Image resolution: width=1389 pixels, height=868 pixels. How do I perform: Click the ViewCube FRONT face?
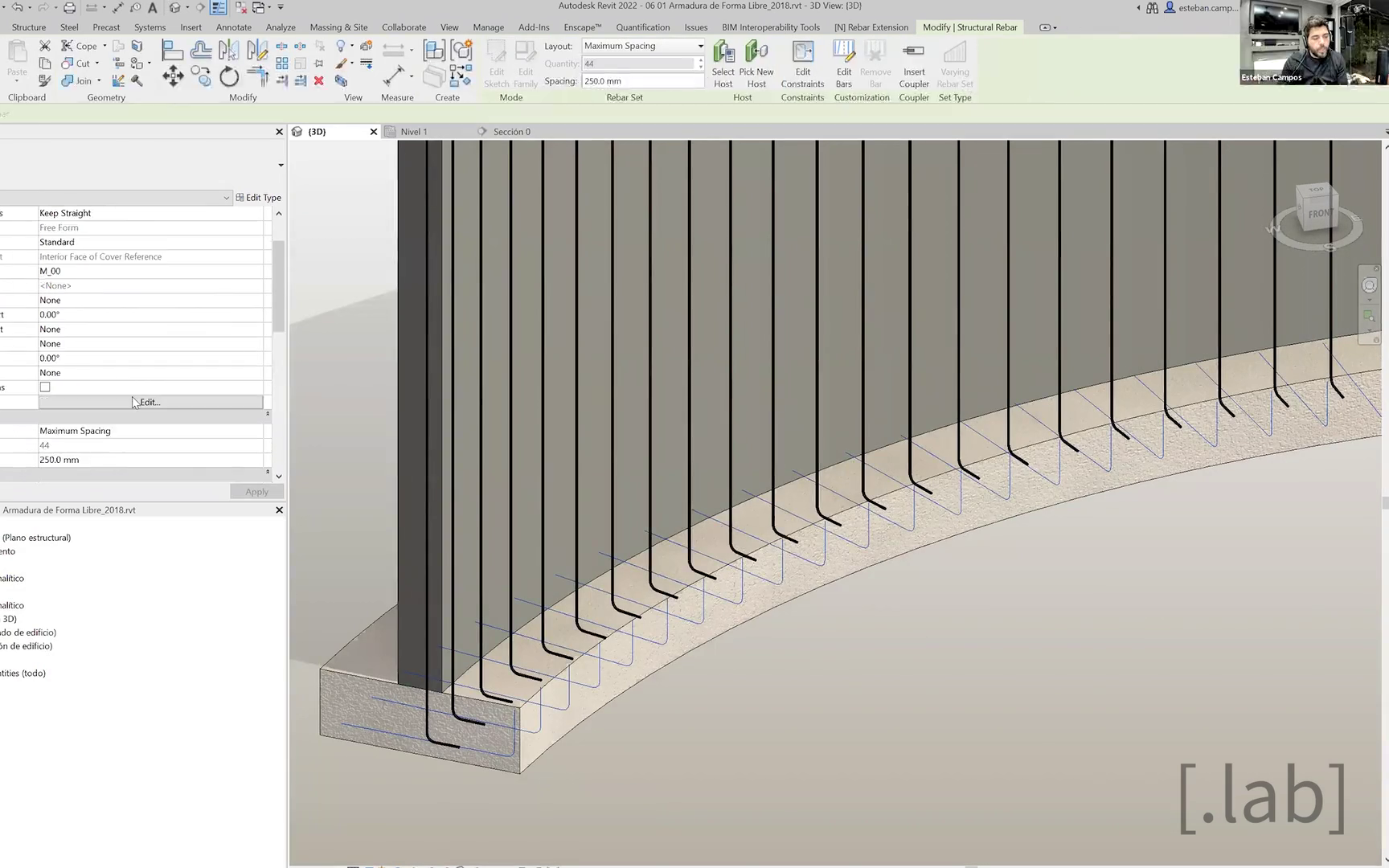(x=1319, y=214)
